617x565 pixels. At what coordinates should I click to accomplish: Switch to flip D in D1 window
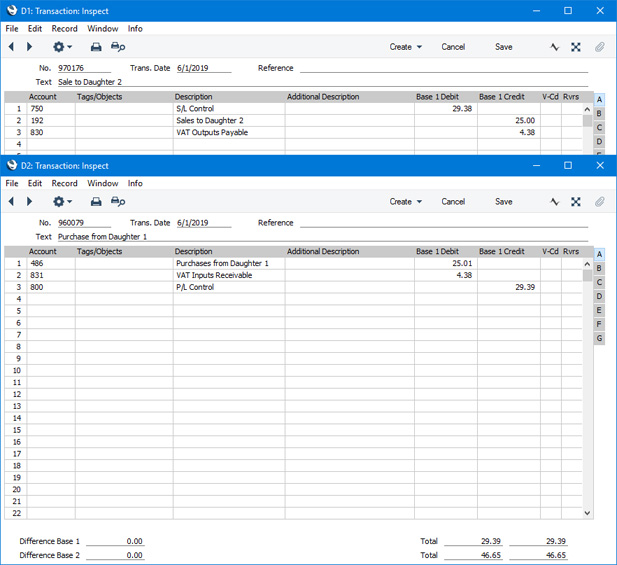click(x=599, y=142)
